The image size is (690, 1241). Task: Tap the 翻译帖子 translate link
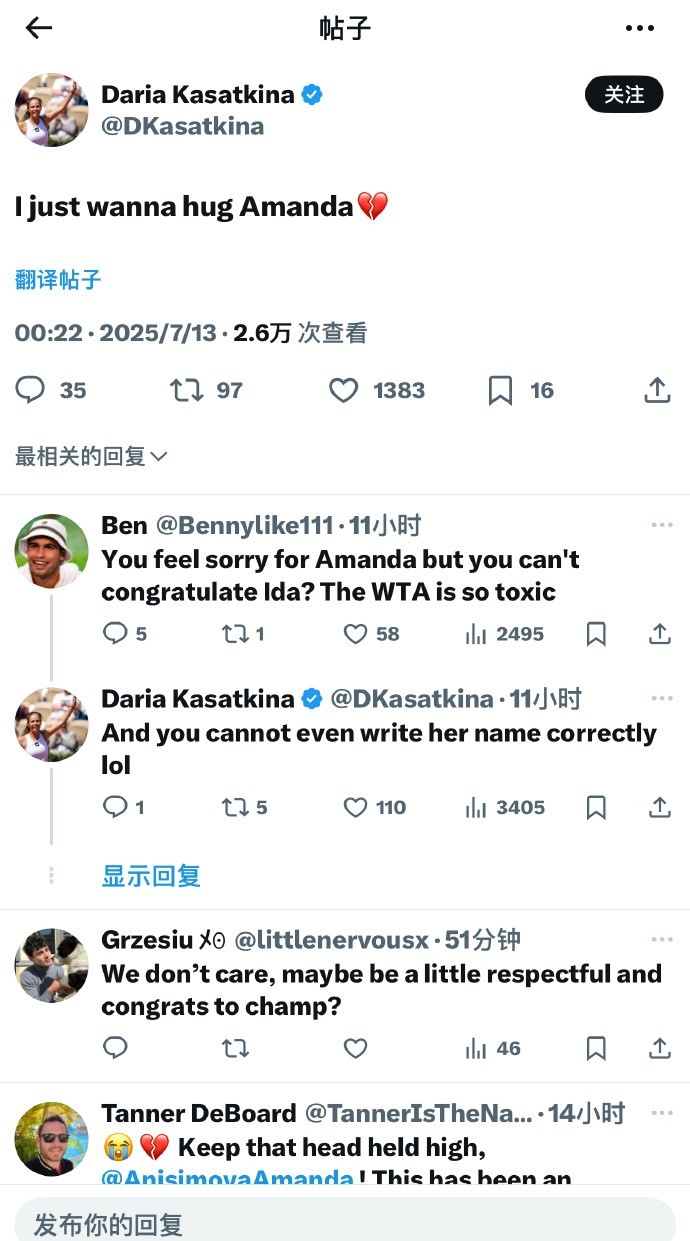pyautogui.click(x=58, y=280)
